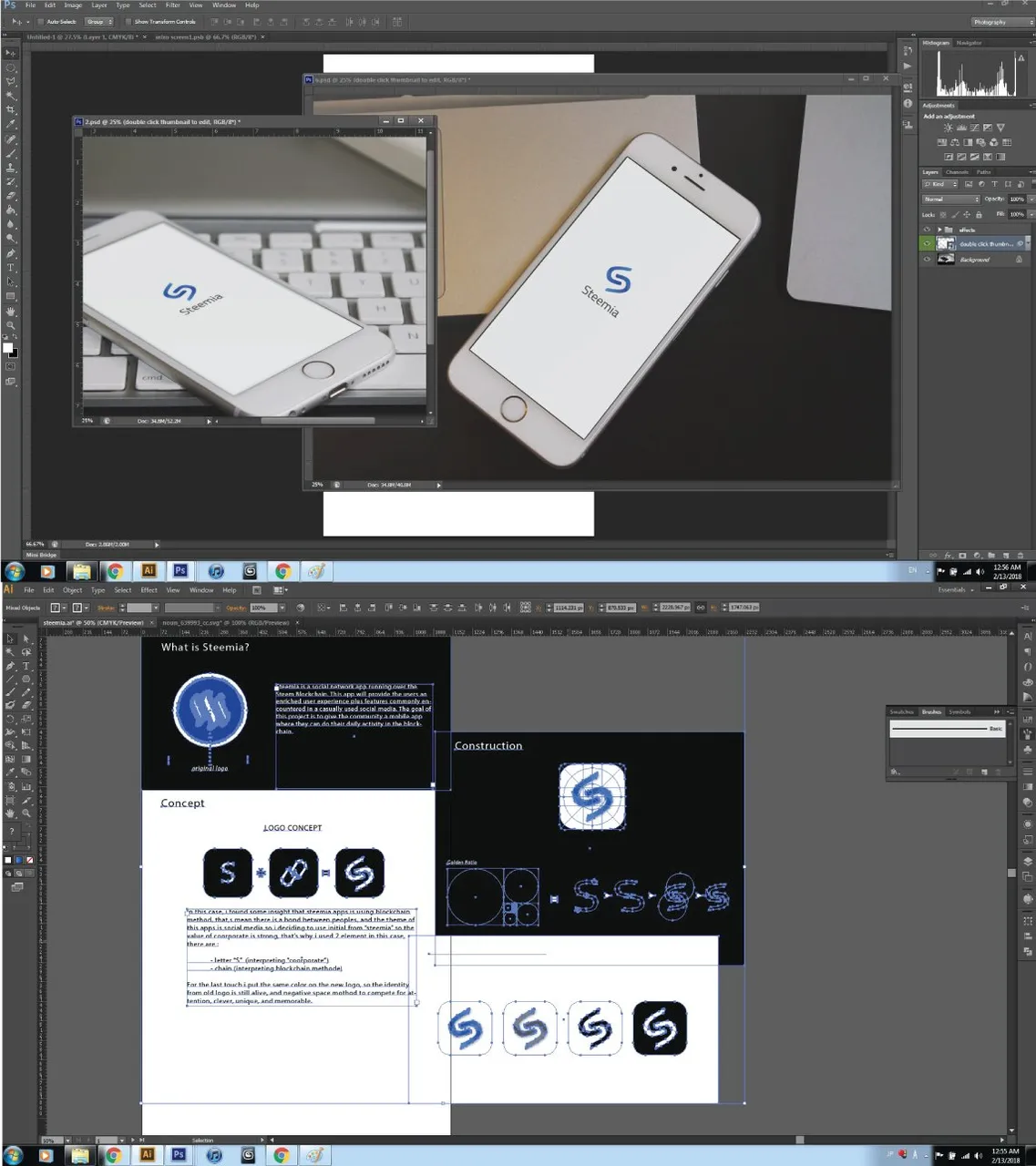The width and height of the screenshot is (1036, 1166).
Task: Select the Selection tool in Illustrator
Action: (10, 639)
